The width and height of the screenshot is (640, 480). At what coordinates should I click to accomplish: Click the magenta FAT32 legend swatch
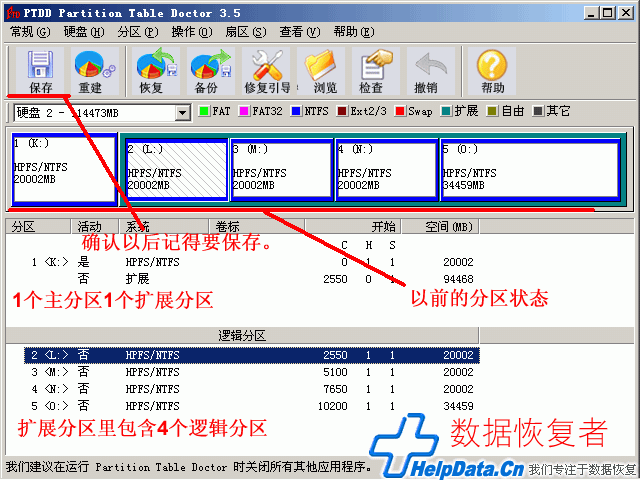pyautogui.click(x=244, y=111)
